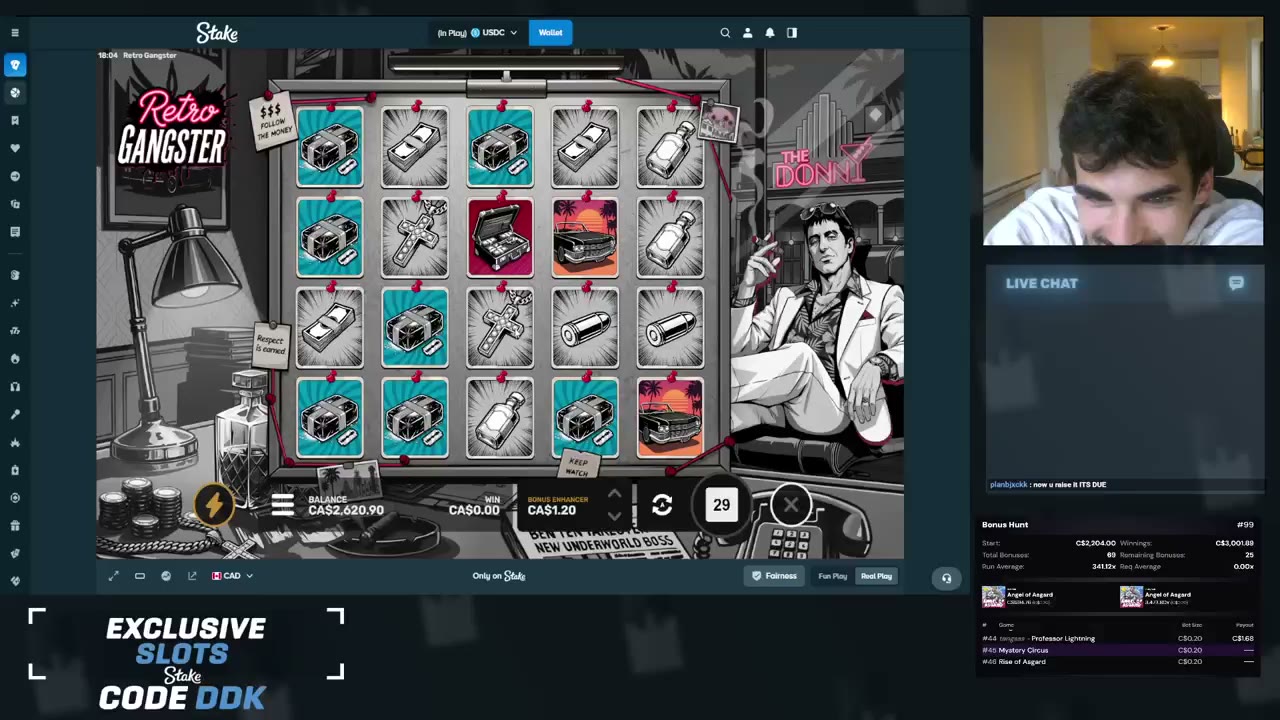Click the WIN CA$0.00 readout
This screenshot has height=720, width=1280.
tap(474, 506)
